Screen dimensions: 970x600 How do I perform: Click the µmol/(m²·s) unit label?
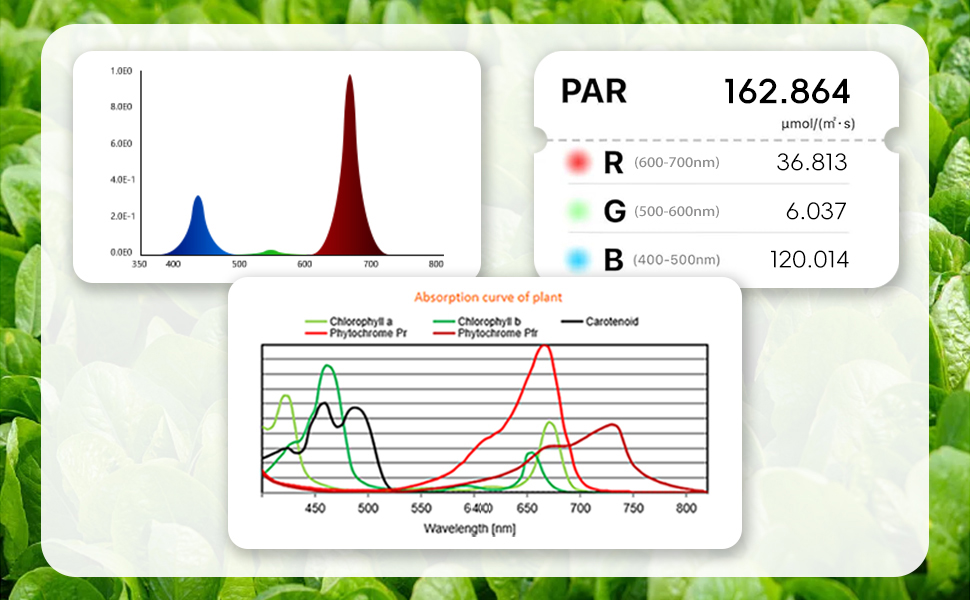click(x=818, y=124)
